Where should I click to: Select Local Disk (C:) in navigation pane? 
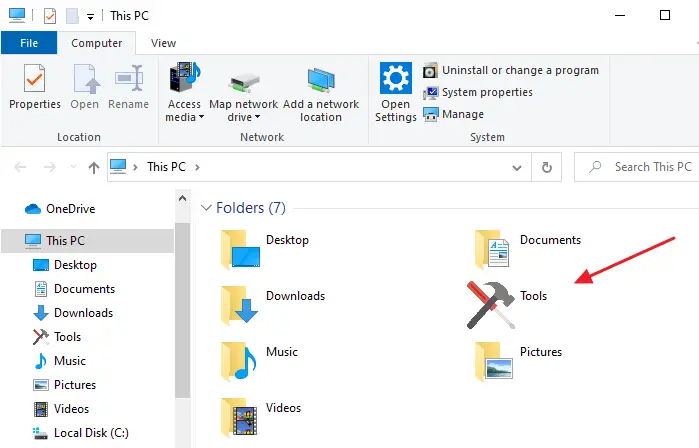(81, 433)
